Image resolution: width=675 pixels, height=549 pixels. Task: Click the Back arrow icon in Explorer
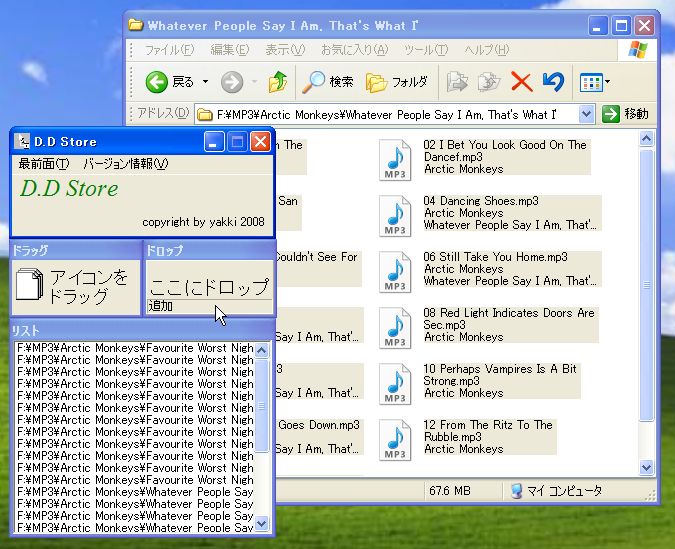(x=156, y=82)
